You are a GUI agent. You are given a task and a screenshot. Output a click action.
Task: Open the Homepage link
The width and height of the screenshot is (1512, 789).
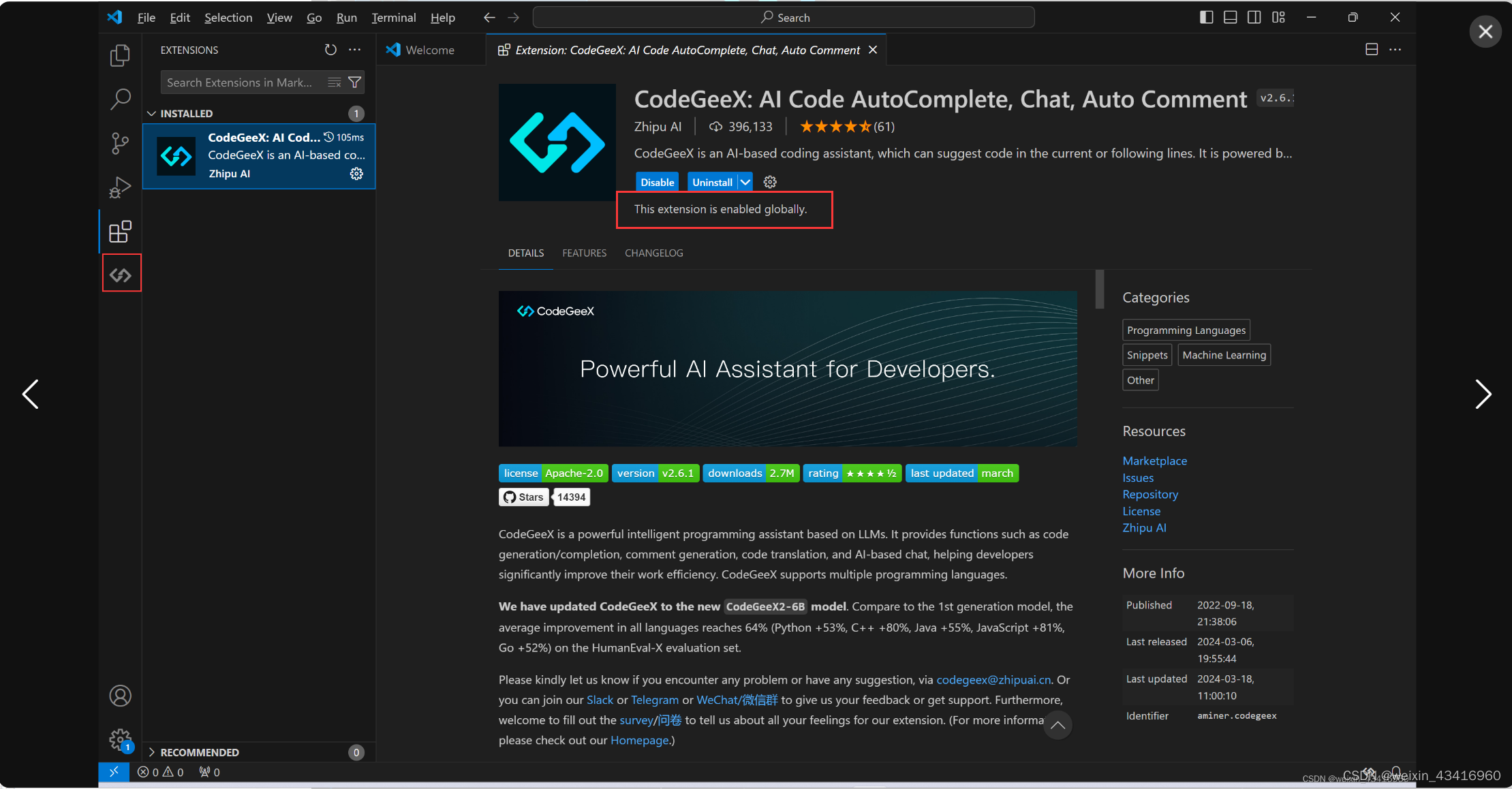coord(639,740)
